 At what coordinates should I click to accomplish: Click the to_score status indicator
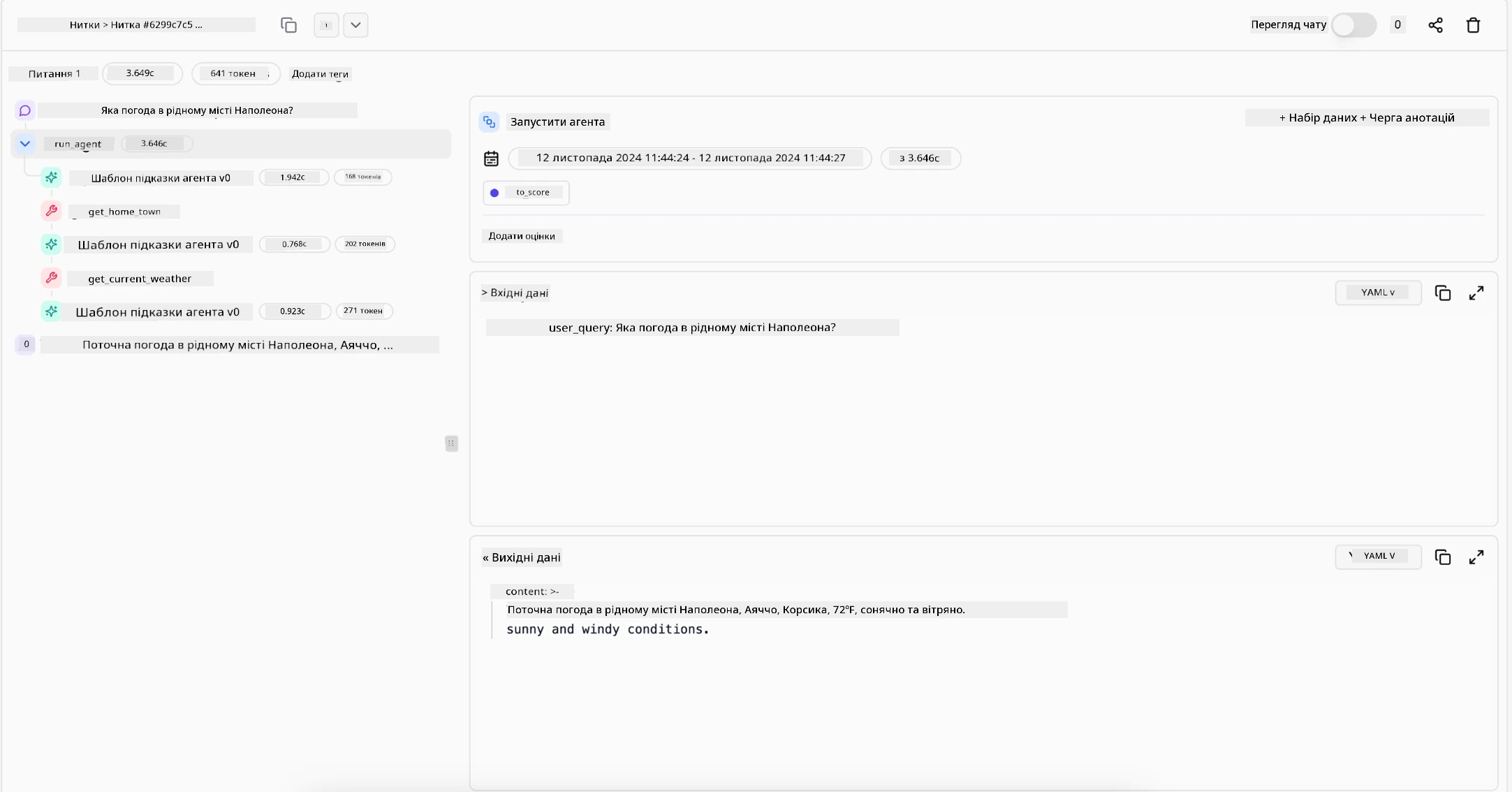click(495, 193)
